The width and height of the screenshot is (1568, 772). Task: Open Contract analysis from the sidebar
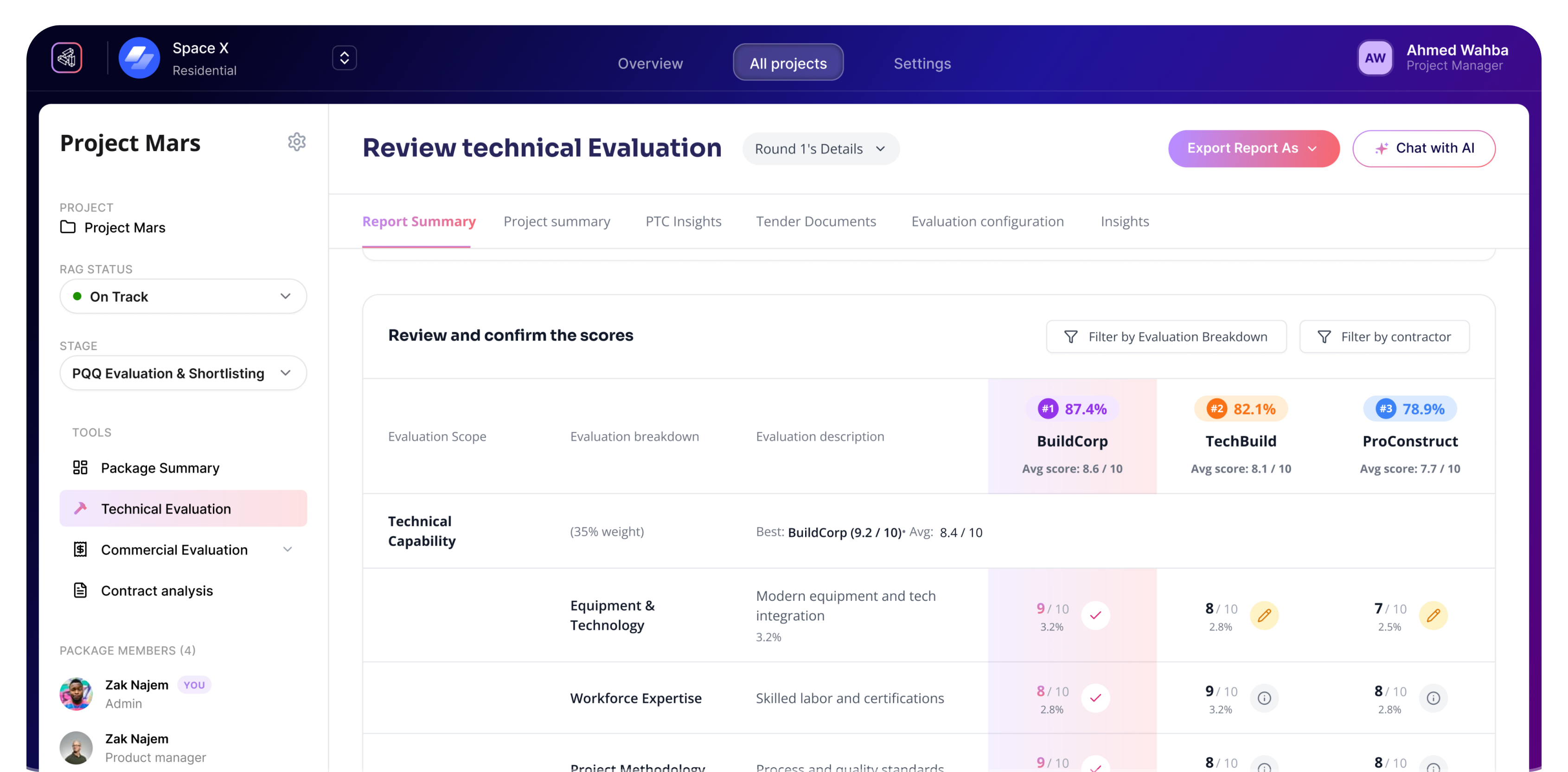pyautogui.click(x=156, y=590)
